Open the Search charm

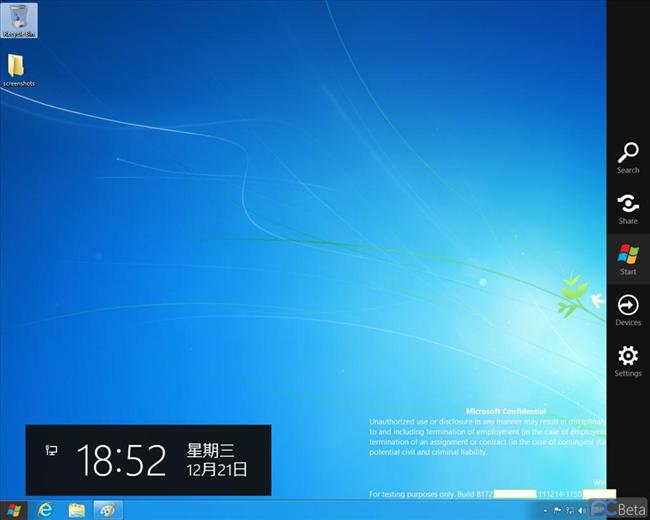[x=628, y=158]
